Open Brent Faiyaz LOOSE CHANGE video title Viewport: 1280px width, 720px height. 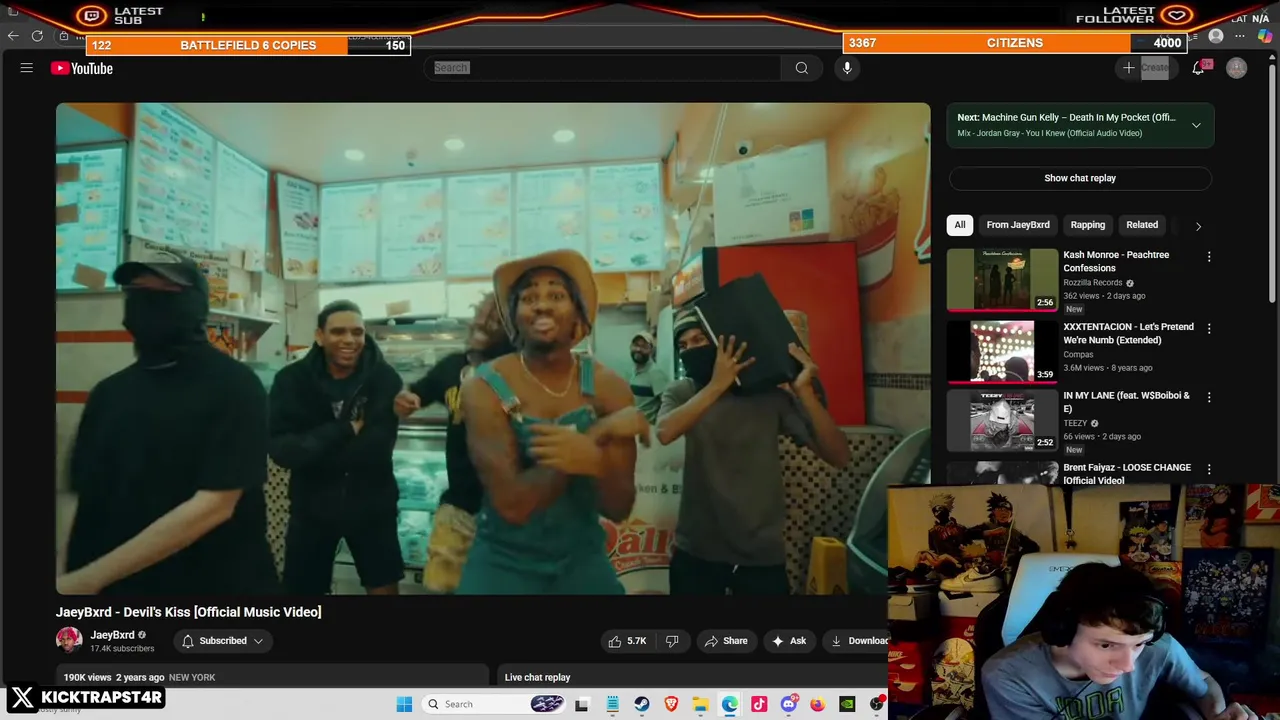(1127, 474)
